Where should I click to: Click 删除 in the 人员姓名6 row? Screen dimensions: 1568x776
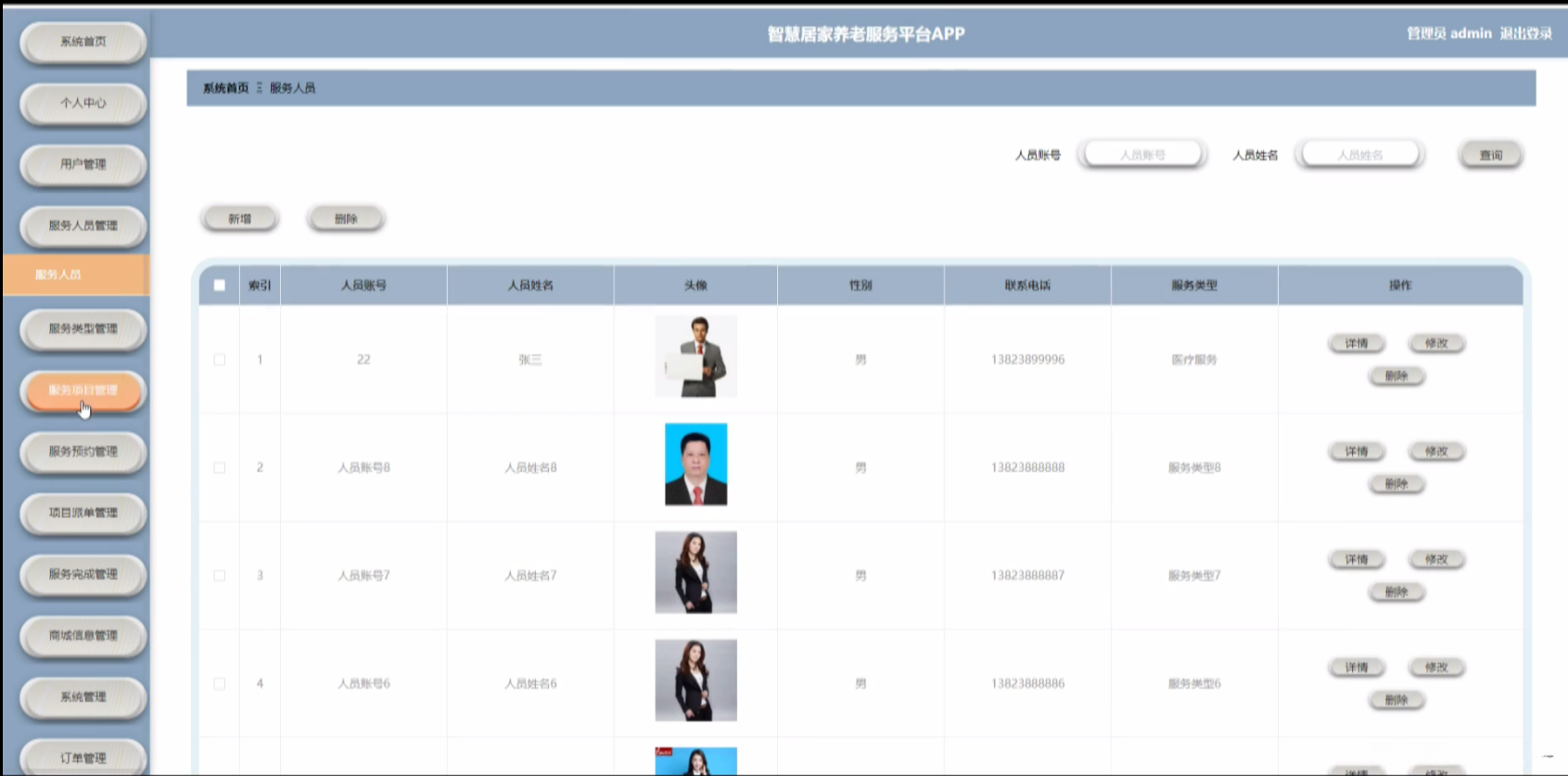coord(1396,700)
